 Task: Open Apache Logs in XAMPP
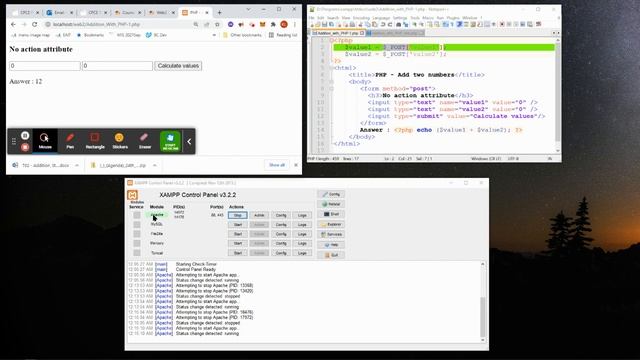point(302,215)
